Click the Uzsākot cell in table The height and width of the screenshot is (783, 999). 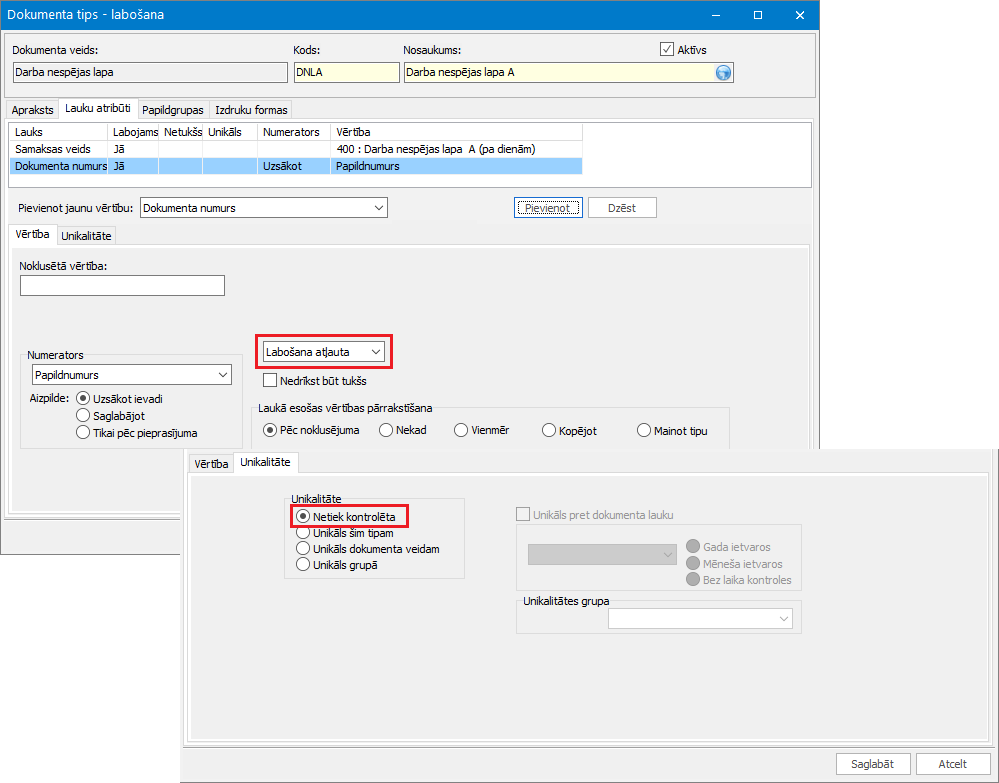tap(294, 166)
